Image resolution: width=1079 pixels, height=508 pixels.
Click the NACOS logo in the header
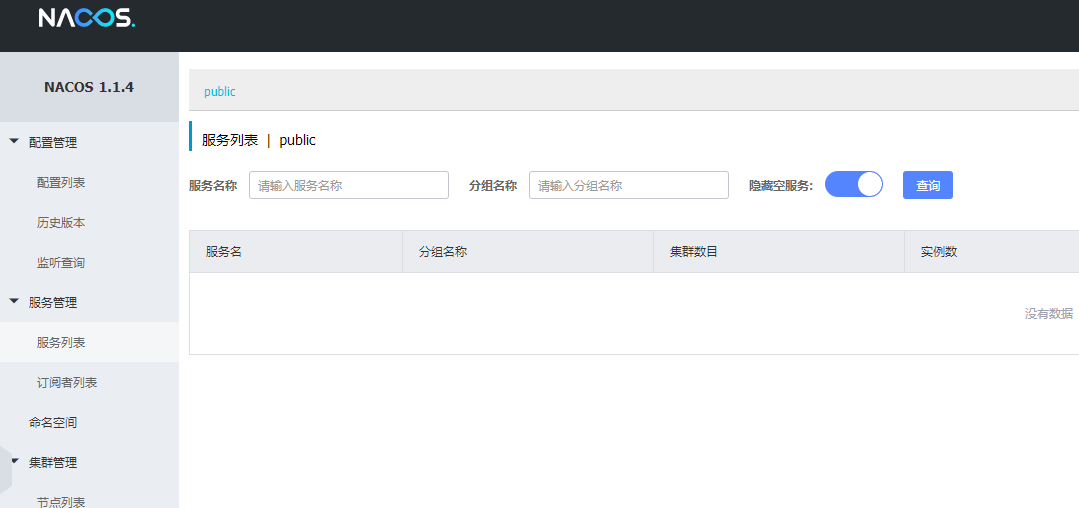point(86,18)
